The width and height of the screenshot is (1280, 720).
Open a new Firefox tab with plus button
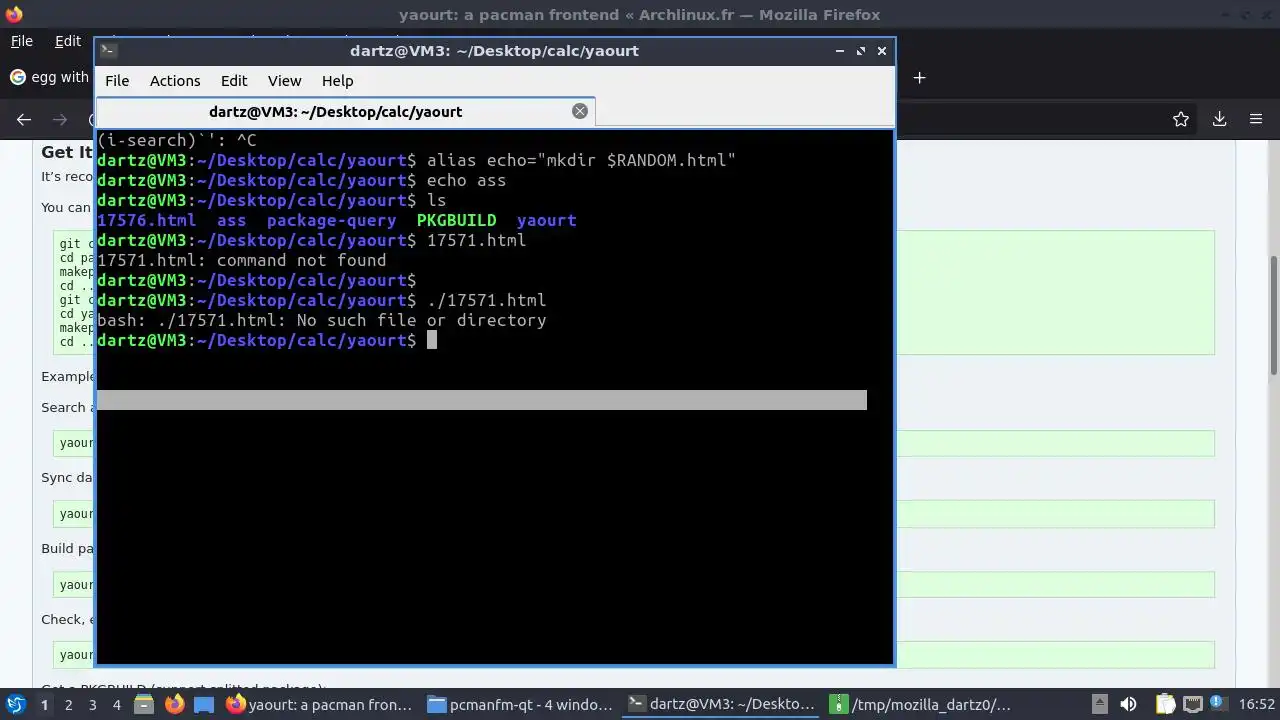[x=919, y=77]
